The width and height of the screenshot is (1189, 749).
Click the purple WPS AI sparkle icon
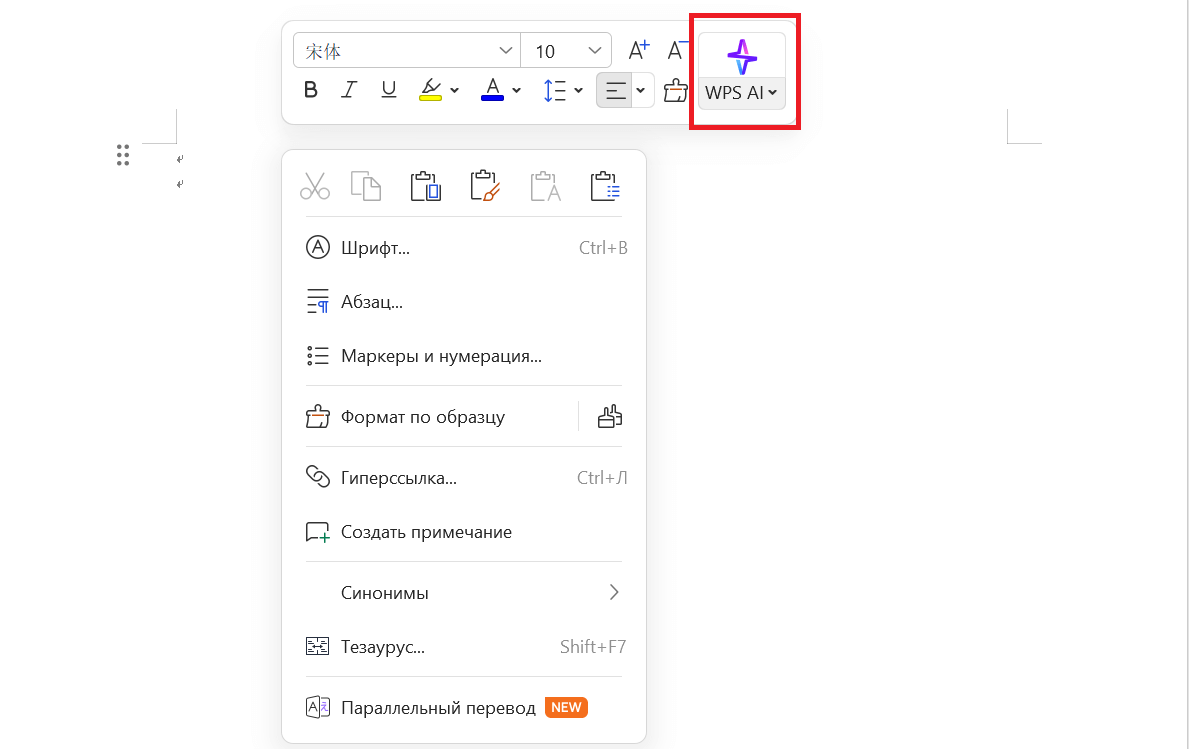[741, 57]
